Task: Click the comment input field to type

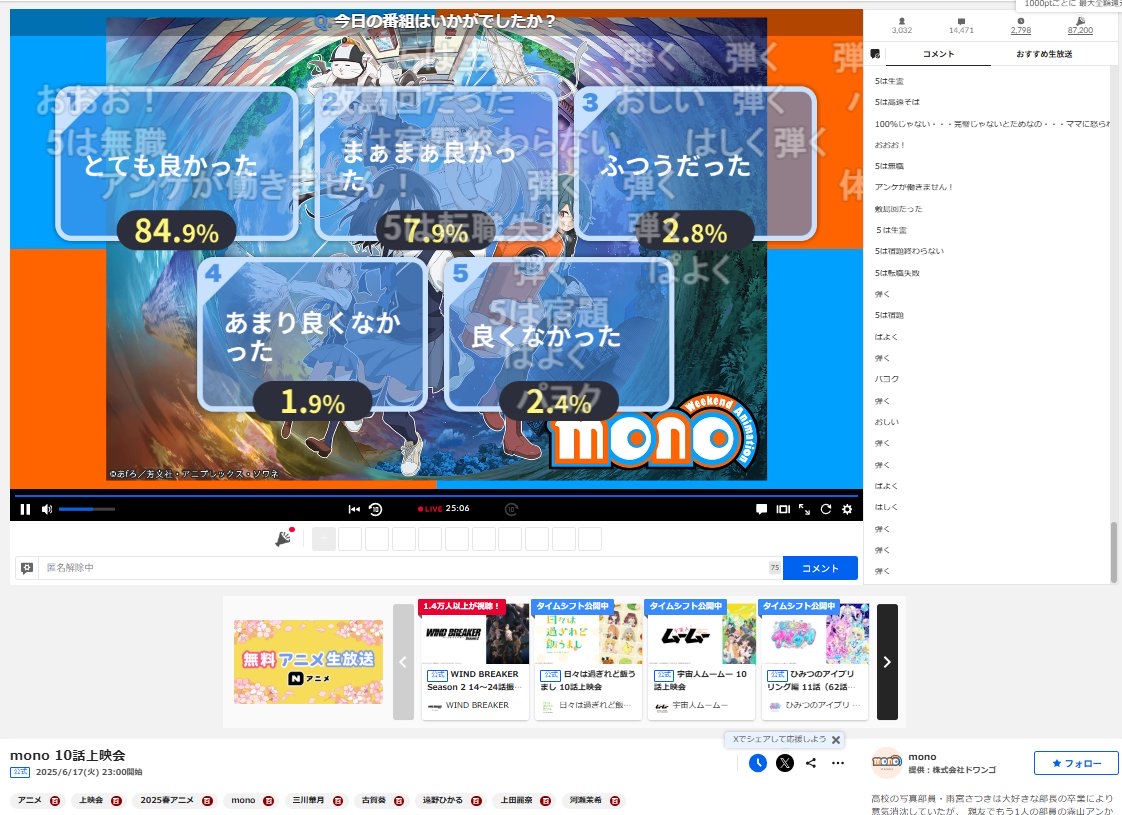Action: 400,566
